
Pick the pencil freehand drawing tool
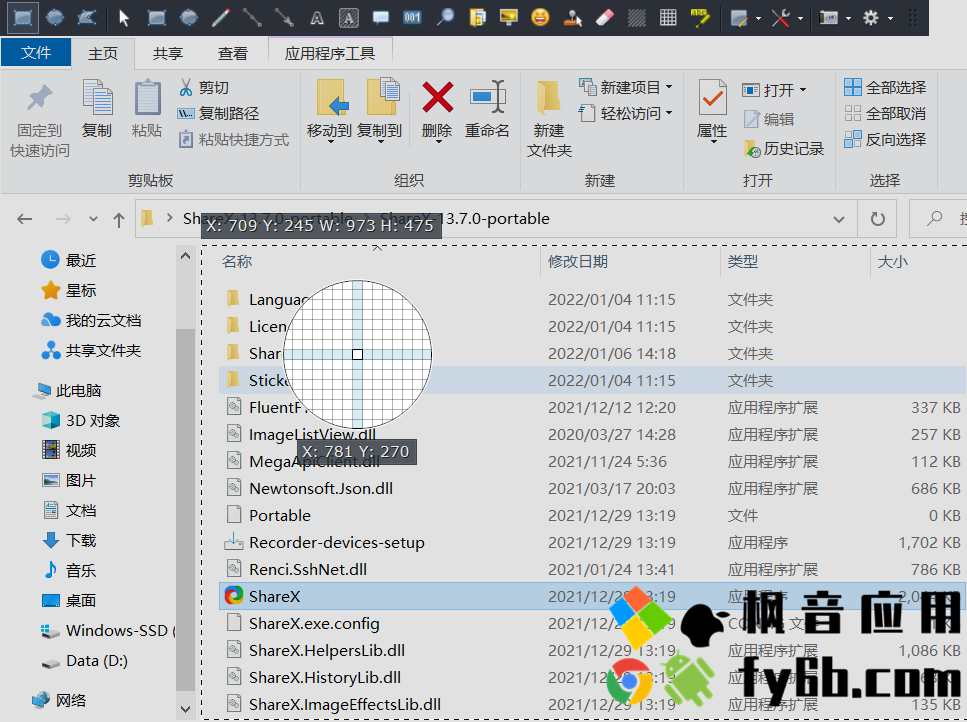click(x=220, y=18)
